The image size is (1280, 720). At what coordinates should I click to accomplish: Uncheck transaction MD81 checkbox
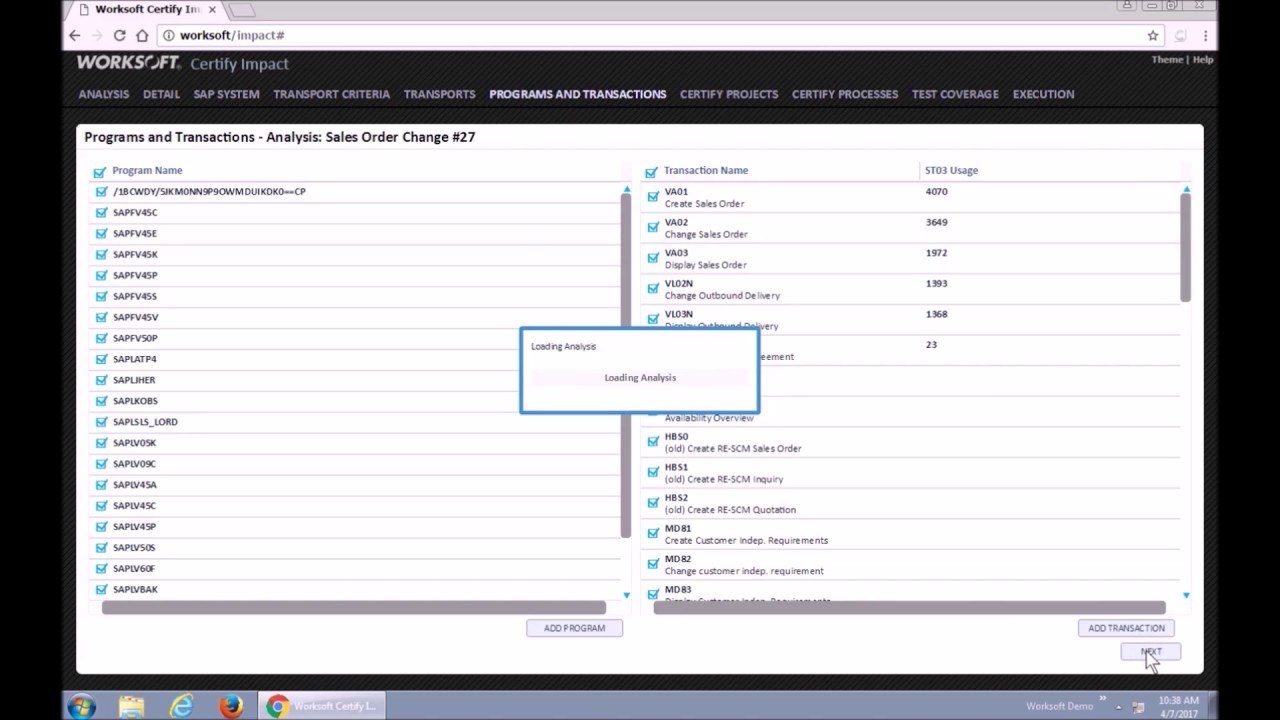coord(653,533)
